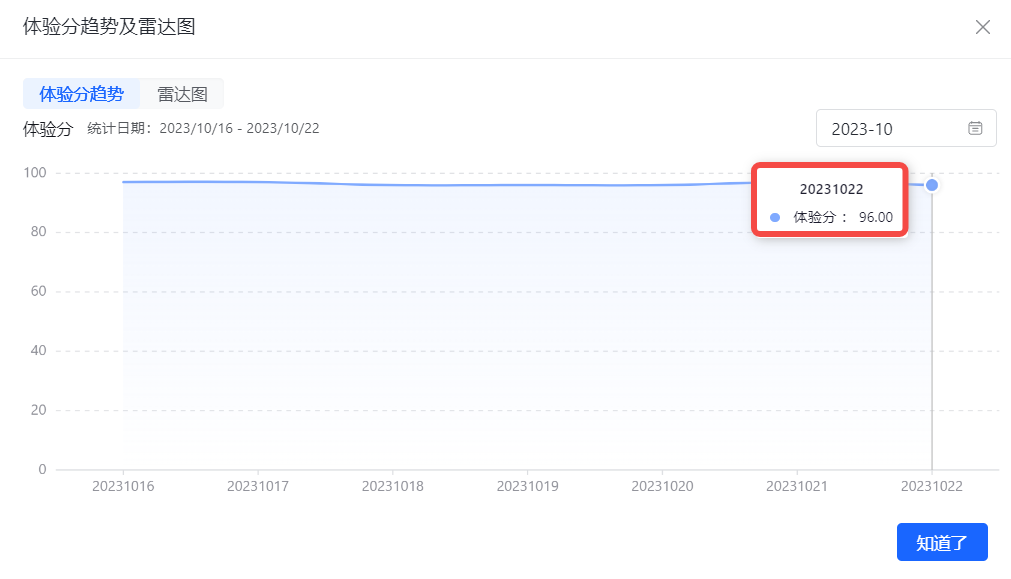Click the 20231022 title in the tooltip
This screenshot has width=1011, height=579.
830,189
